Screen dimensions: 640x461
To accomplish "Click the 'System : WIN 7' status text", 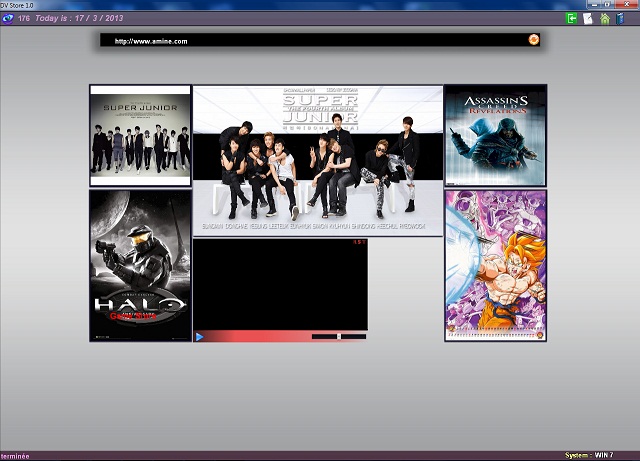I will coord(589,455).
